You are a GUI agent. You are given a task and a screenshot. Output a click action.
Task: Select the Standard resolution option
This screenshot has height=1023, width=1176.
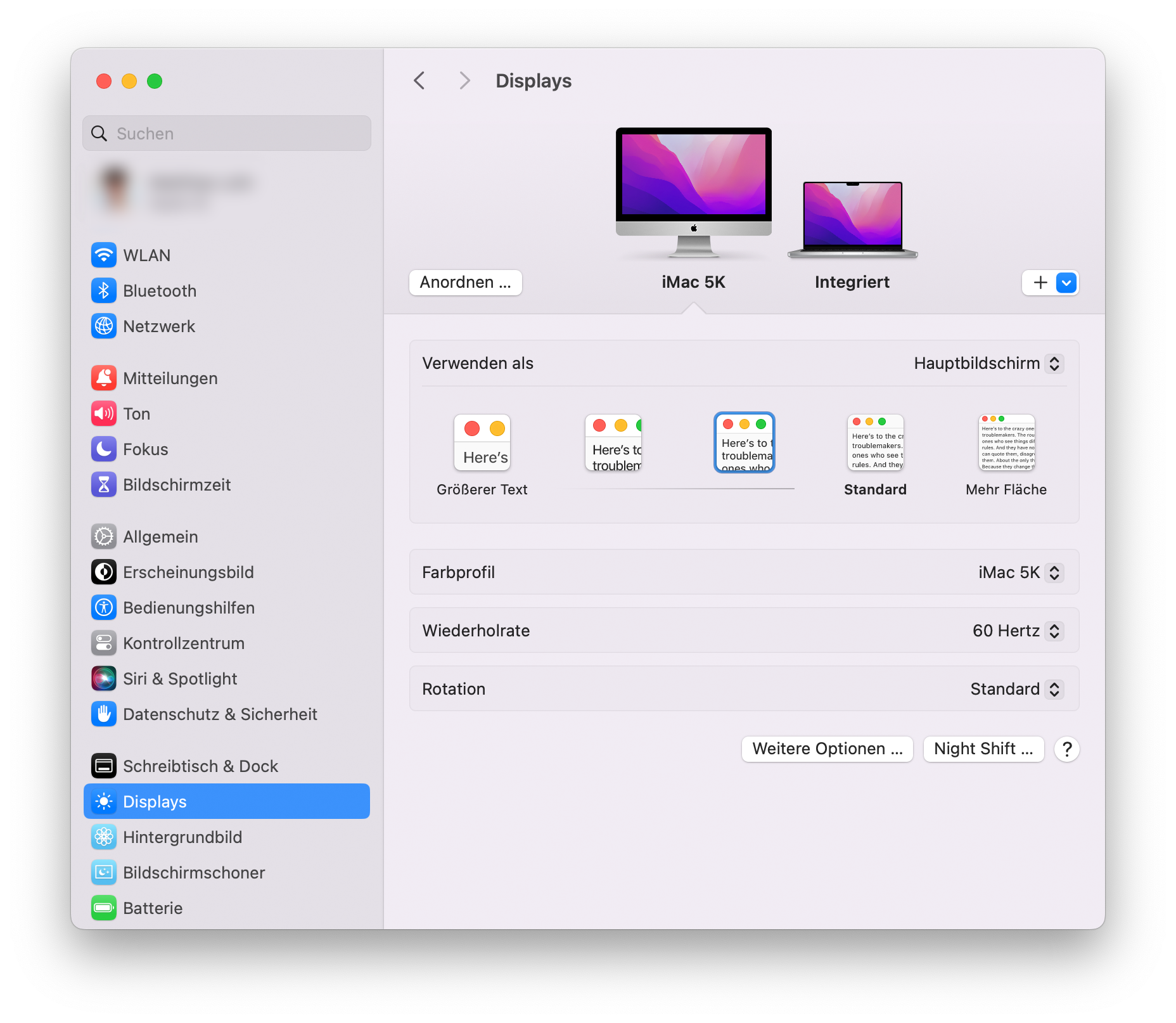tap(876, 455)
